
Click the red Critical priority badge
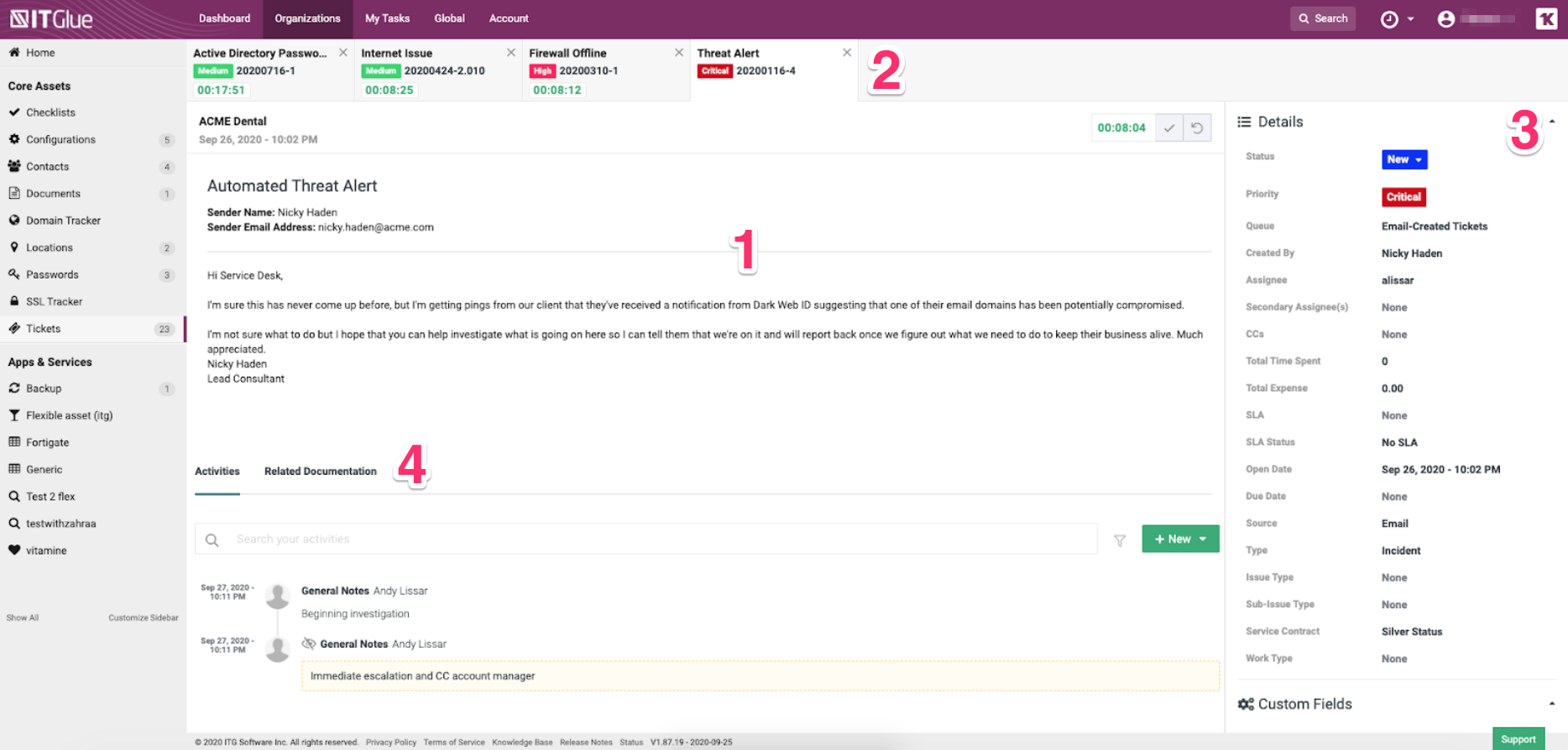pos(1403,197)
